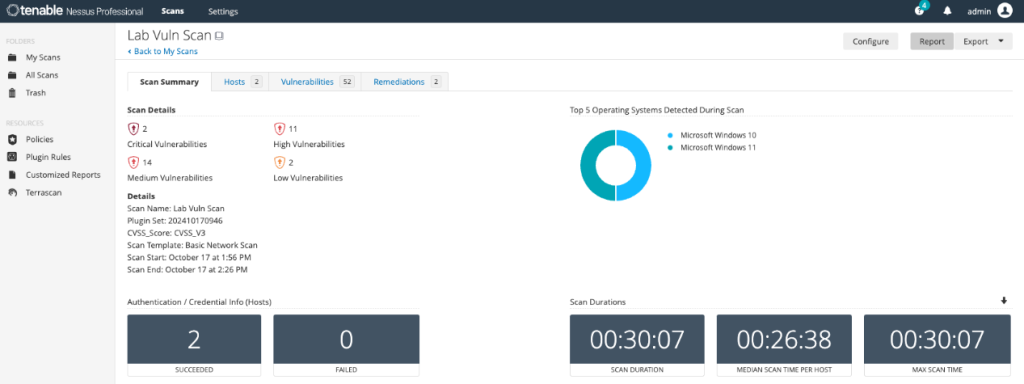Click the Configure button
This screenshot has height=384, width=1024.
pyautogui.click(x=871, y=42)
